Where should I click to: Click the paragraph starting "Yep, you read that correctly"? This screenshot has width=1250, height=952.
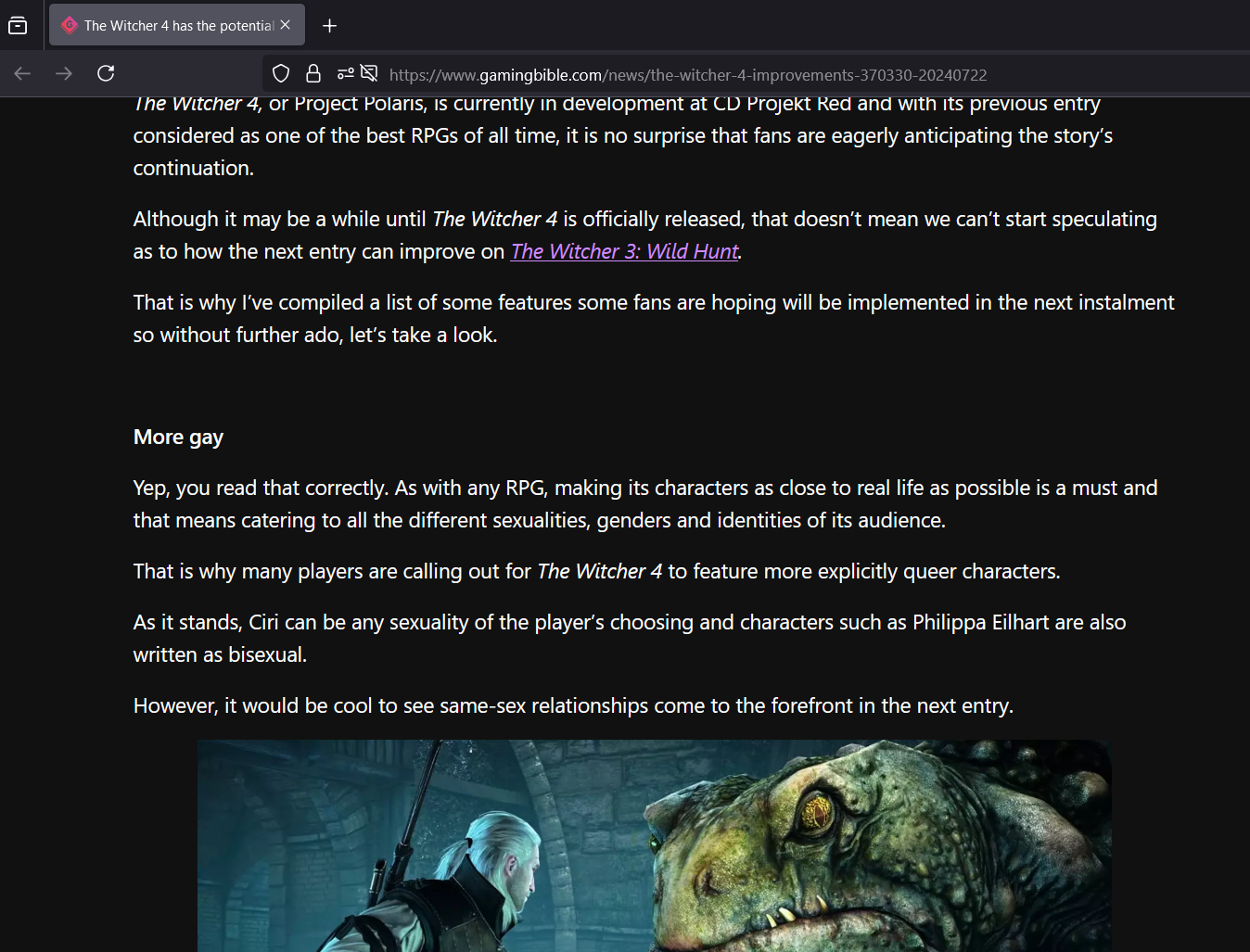[645, 504]
